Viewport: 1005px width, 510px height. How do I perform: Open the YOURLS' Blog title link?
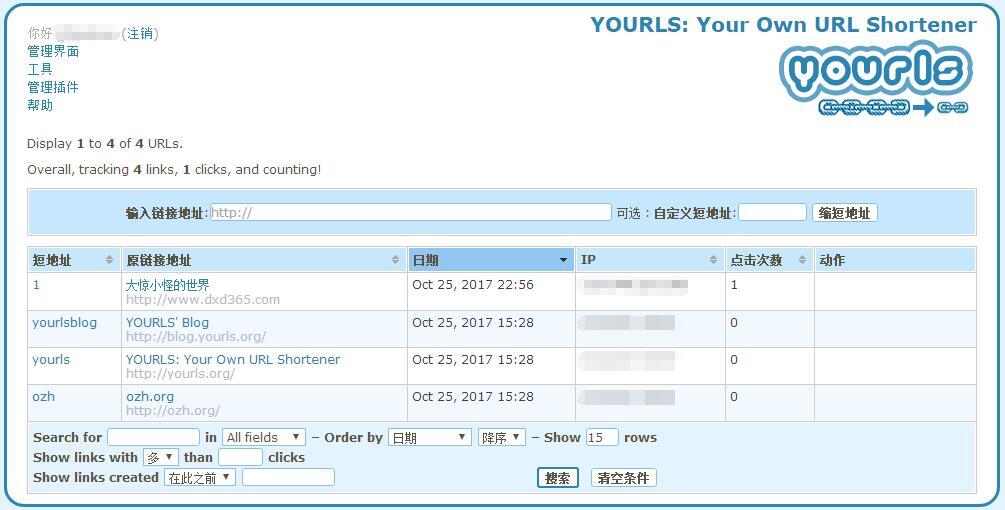[167, 322]
